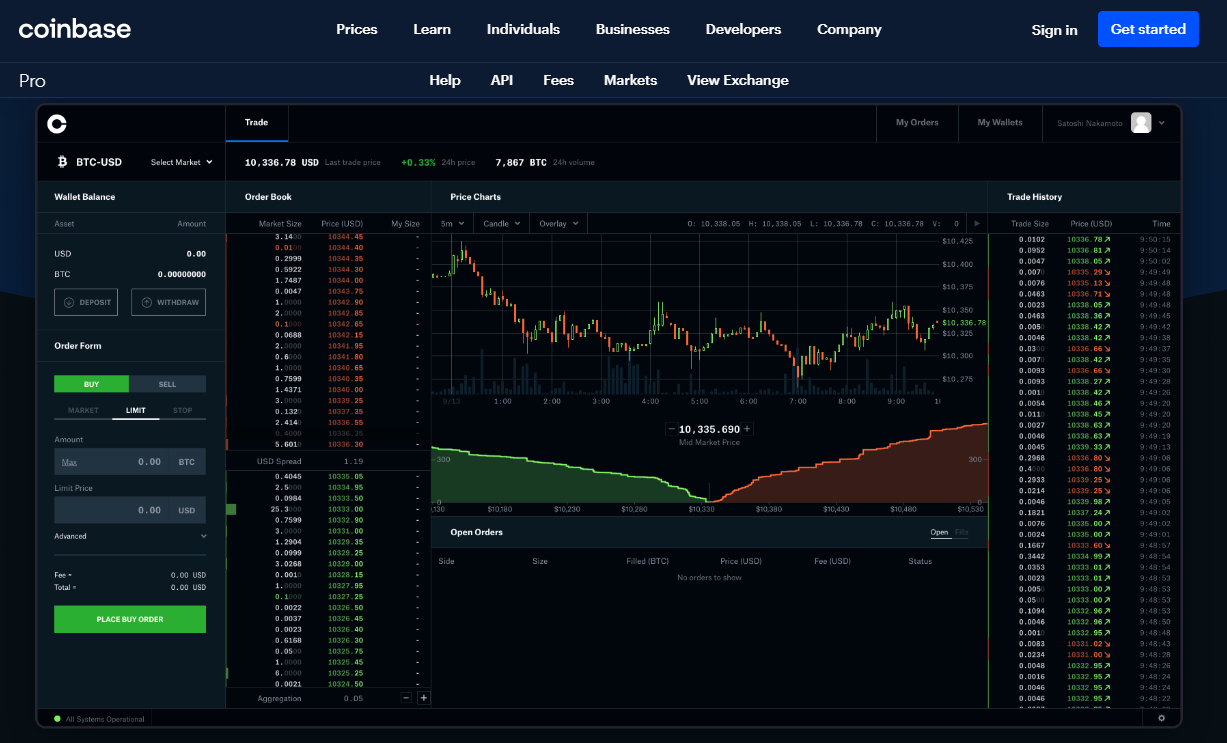Switch order type to Limit
Image resolution: width=1227 pixels, height=743 pixels.
pos(135,410)
